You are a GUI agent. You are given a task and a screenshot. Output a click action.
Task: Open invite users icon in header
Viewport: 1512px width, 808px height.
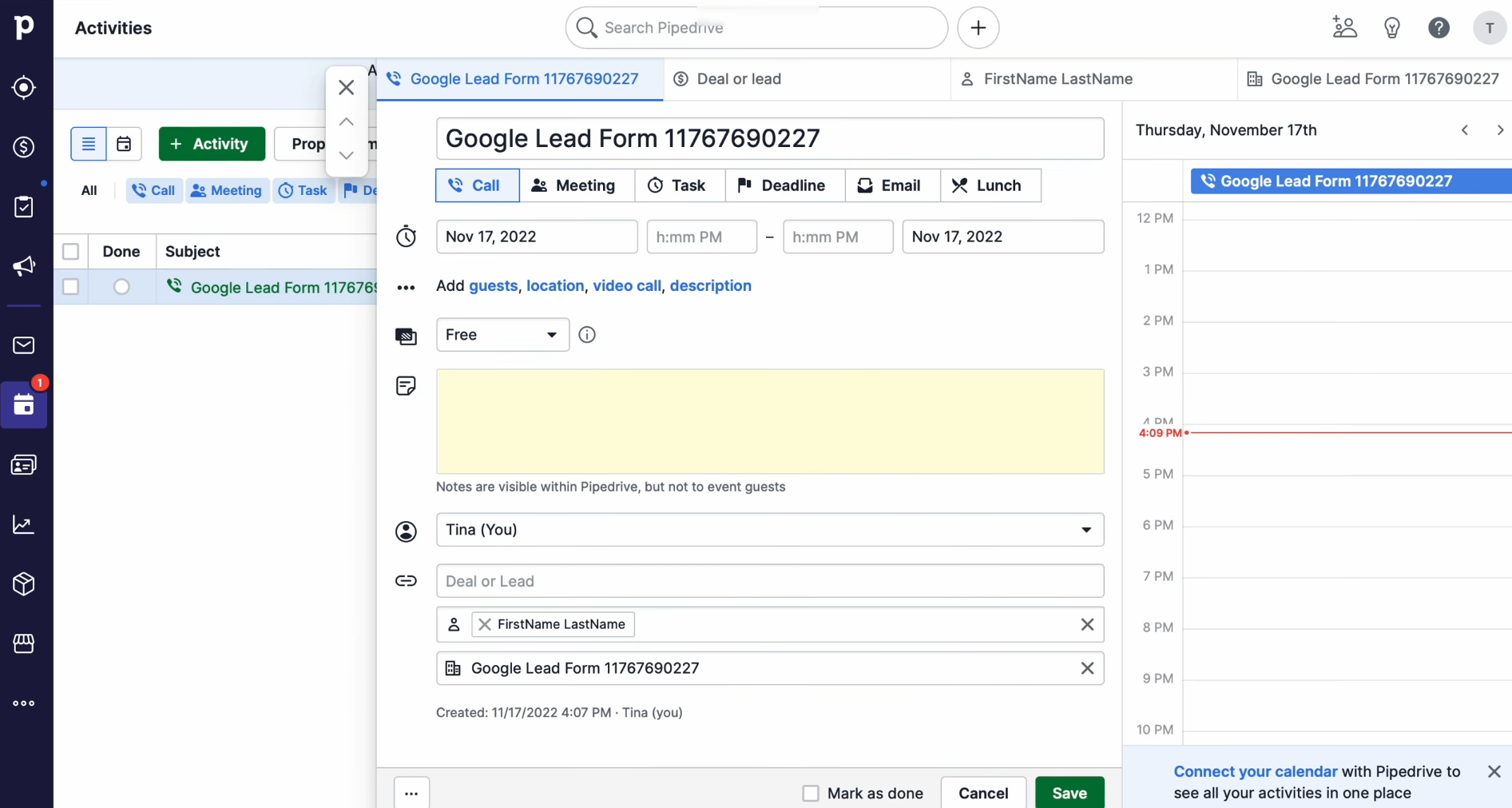(x=1345, y=28)
